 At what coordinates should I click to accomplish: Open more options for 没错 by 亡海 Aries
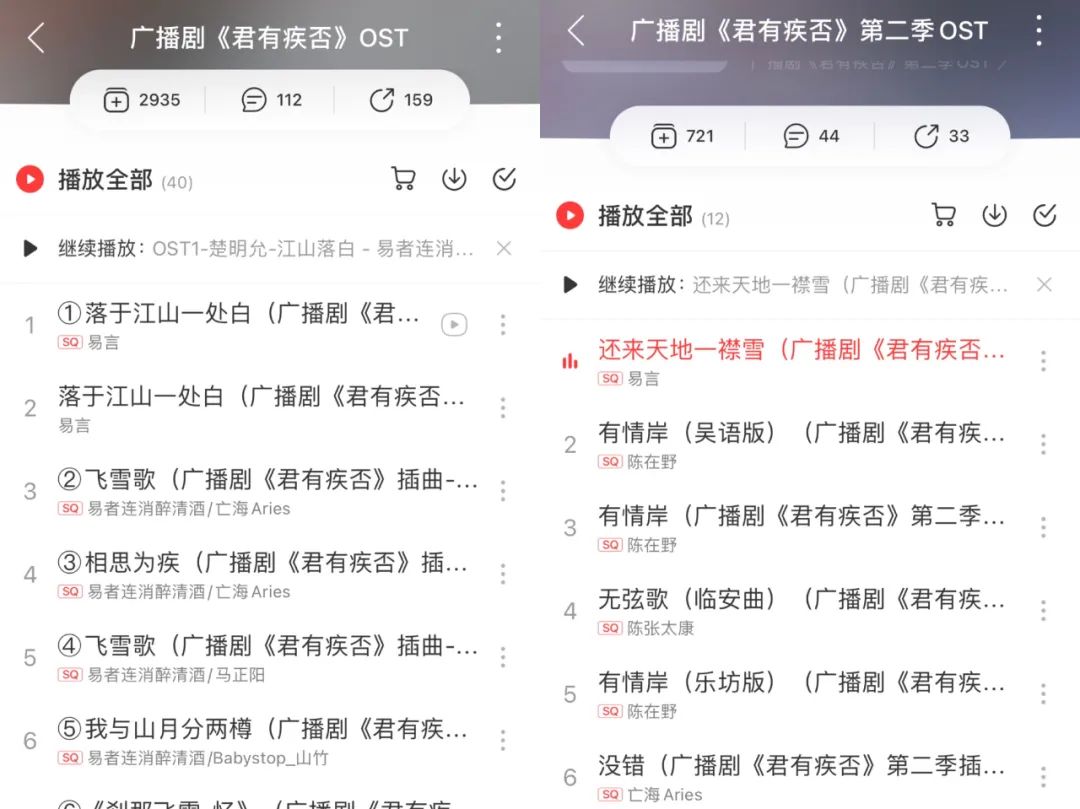[x=1043, y=777]
